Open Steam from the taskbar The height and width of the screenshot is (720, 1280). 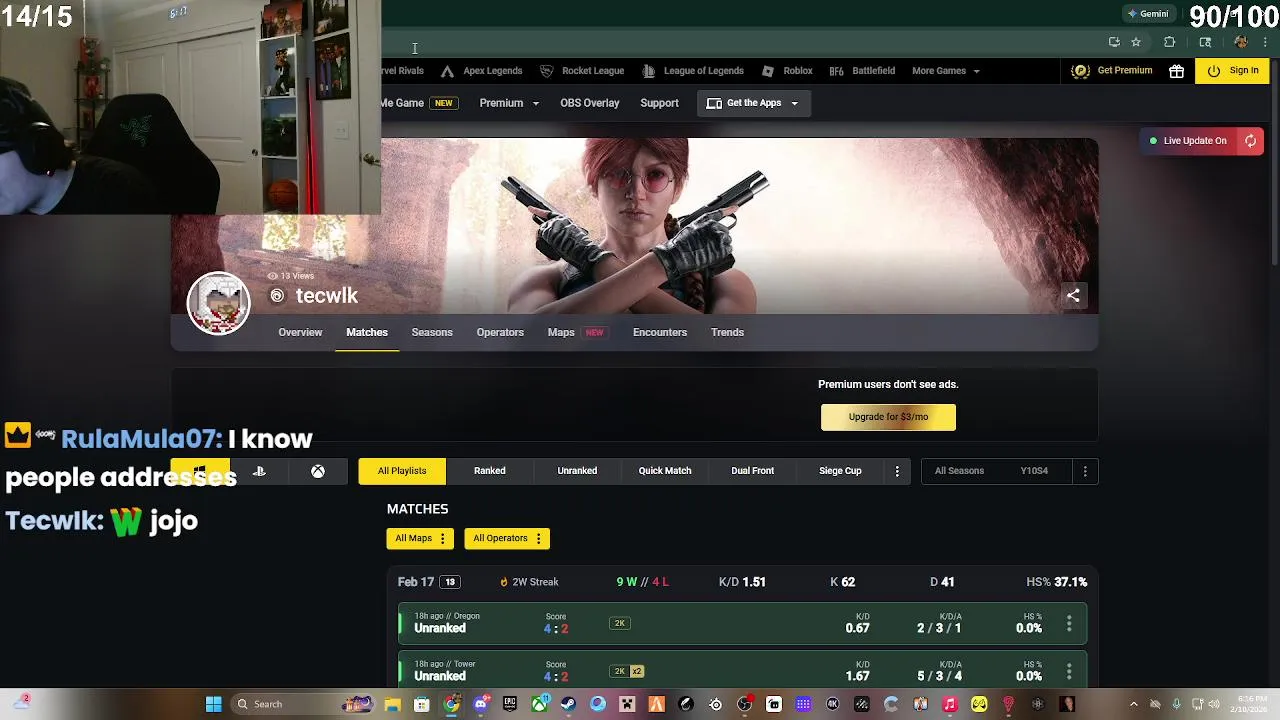(568, 704)
